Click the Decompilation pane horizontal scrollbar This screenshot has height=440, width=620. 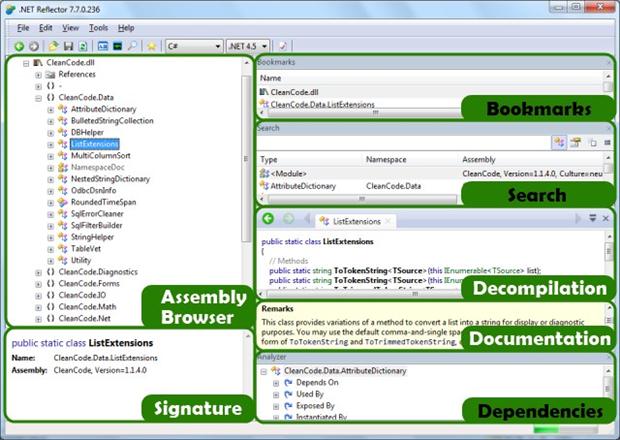(x=364, y=293)
